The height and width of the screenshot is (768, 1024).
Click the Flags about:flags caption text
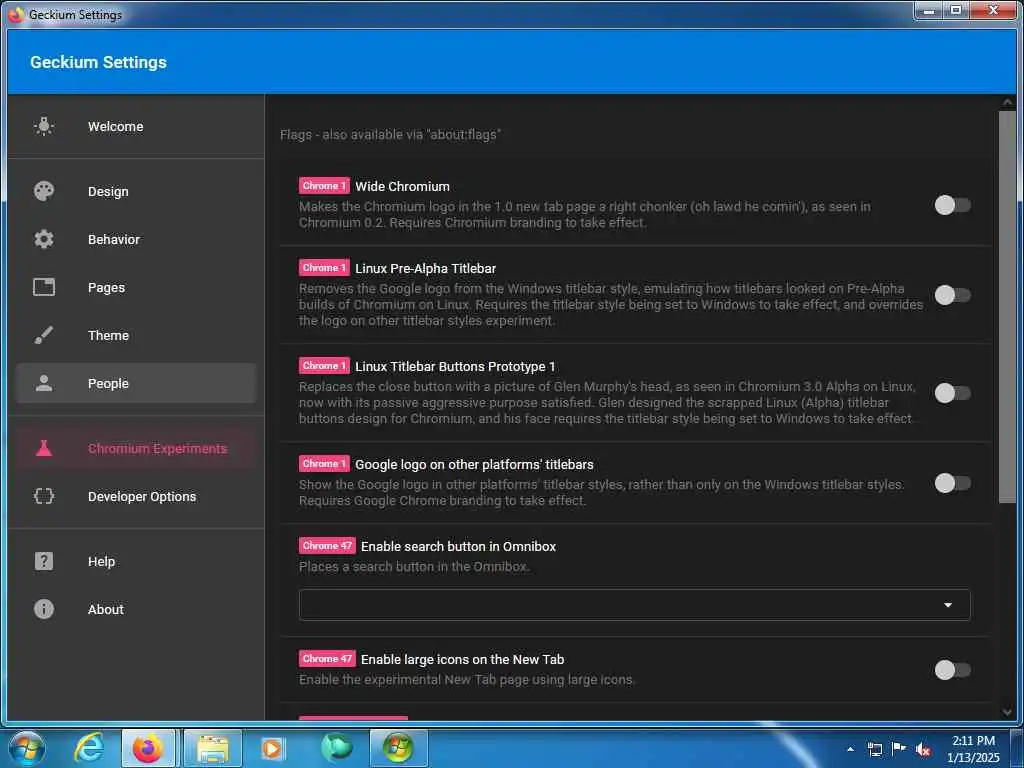391,135
